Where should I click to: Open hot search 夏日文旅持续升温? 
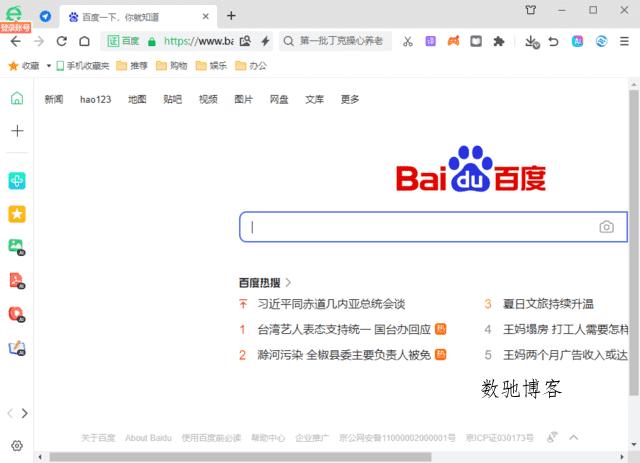[548, 304]
